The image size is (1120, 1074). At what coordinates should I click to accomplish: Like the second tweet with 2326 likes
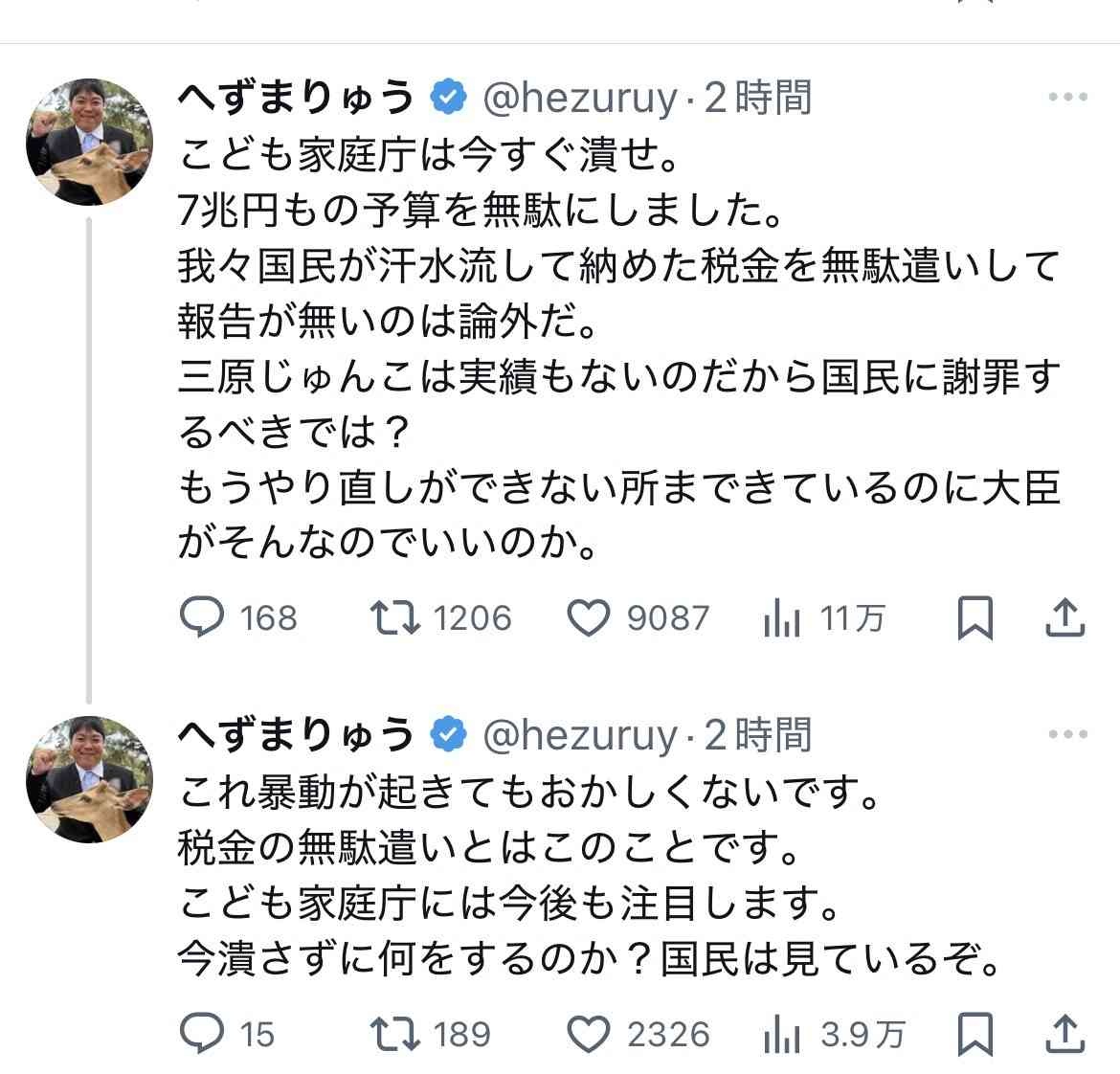click(x=589, y=1034)
